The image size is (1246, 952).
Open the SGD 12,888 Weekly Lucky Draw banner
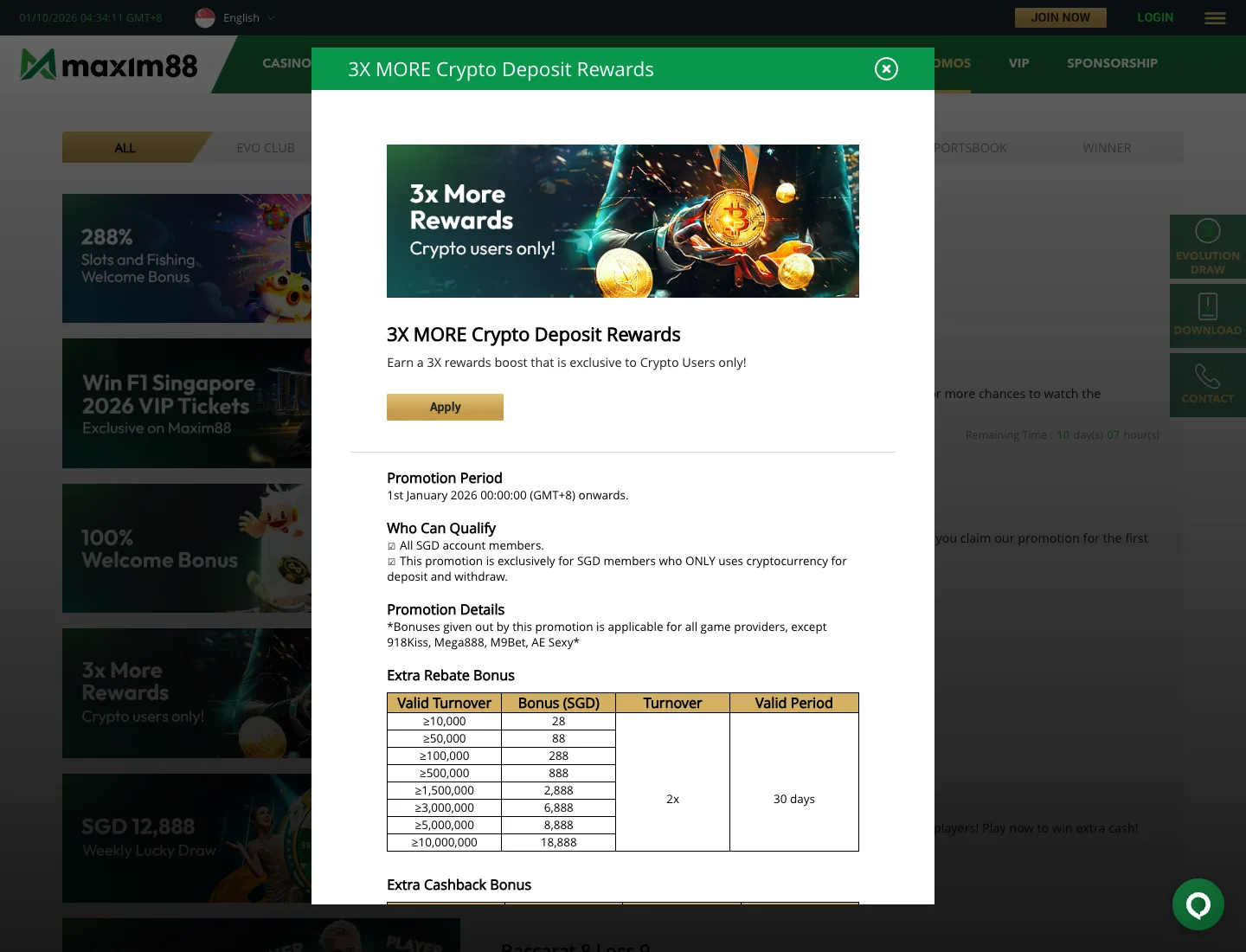[187, 838]
